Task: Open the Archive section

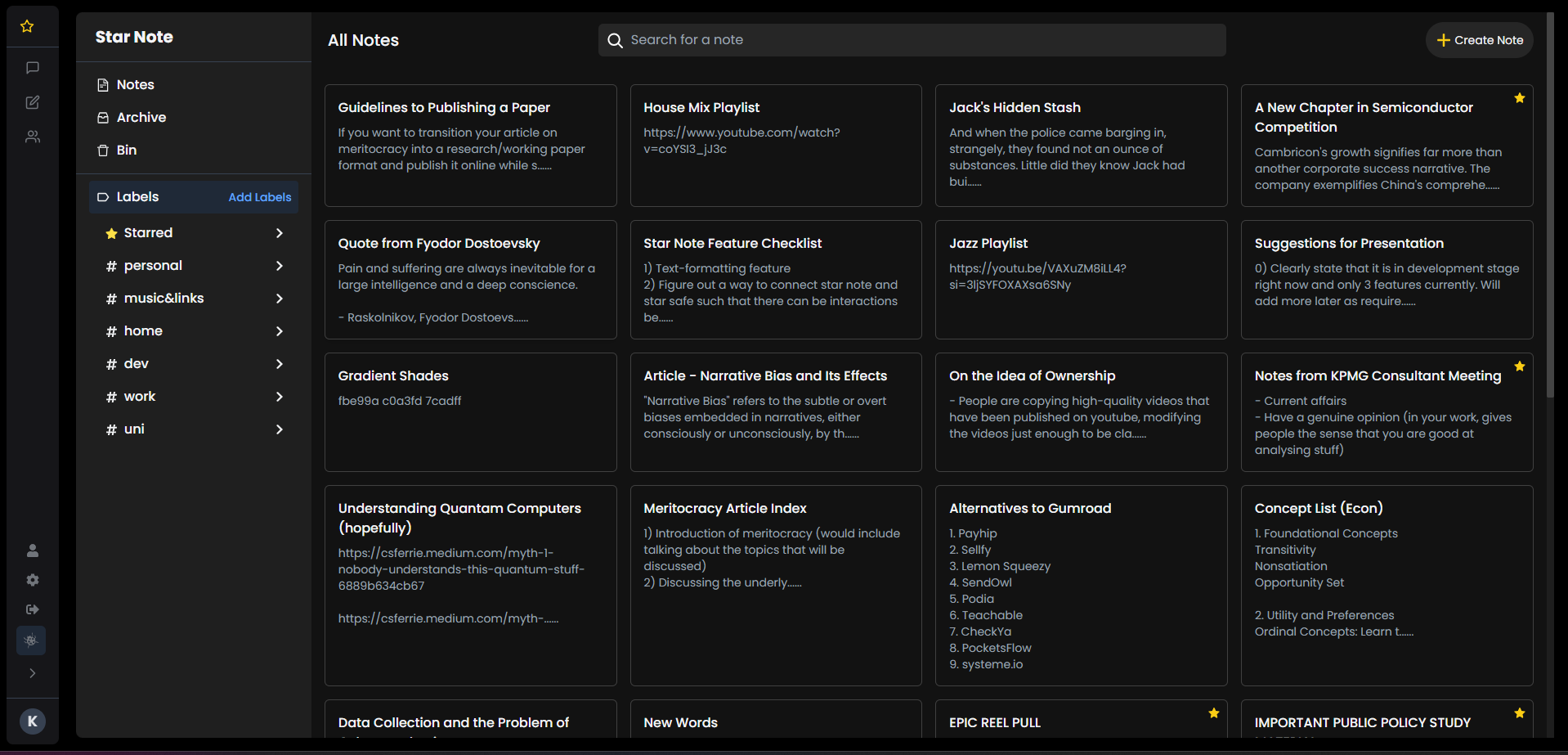Action: click(x=141, y=117)
